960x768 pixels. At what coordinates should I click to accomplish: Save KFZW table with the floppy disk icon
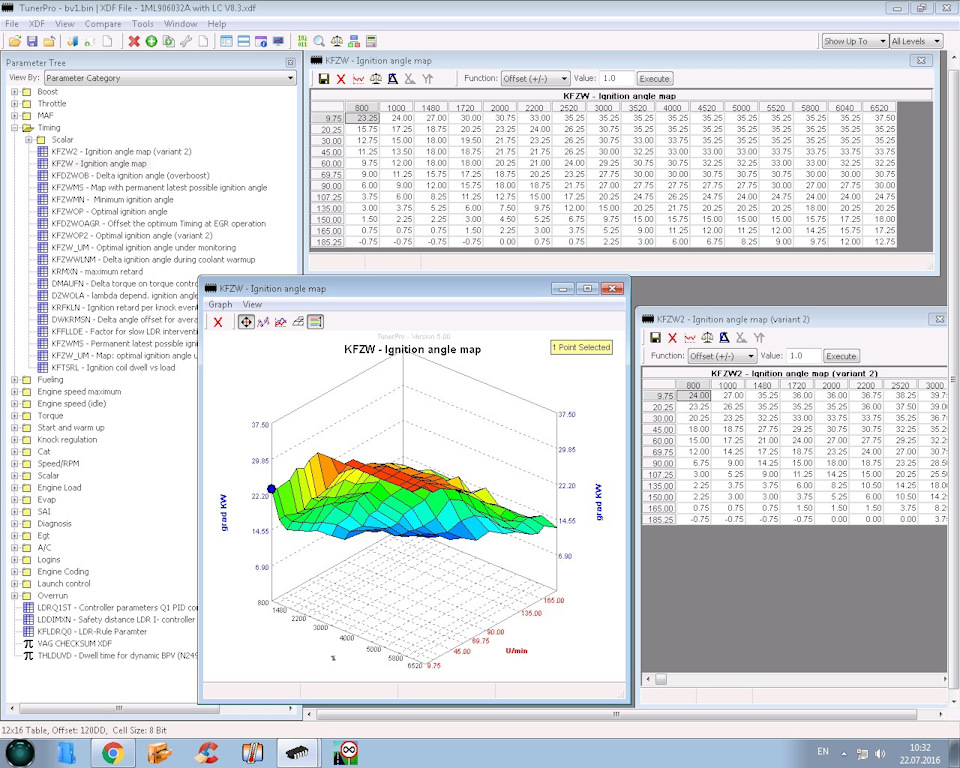coord(324,78)
